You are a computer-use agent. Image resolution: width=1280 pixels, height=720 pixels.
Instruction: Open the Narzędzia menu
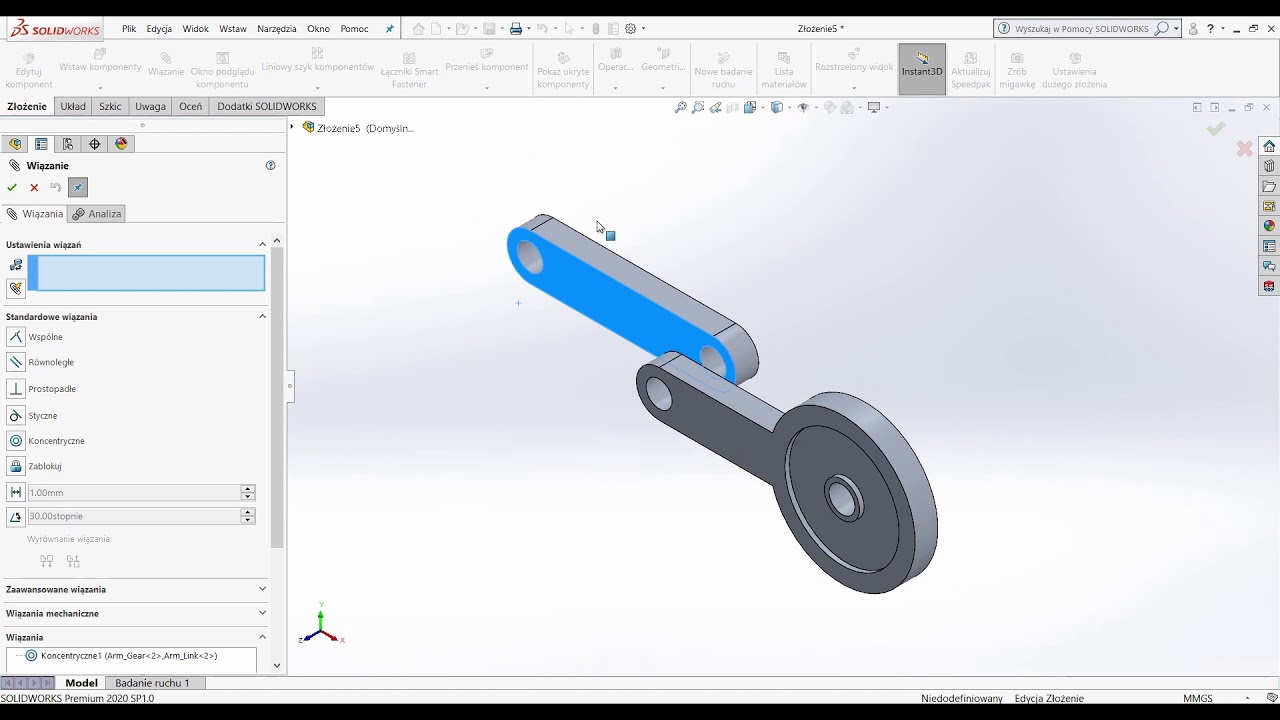point(277,29)
